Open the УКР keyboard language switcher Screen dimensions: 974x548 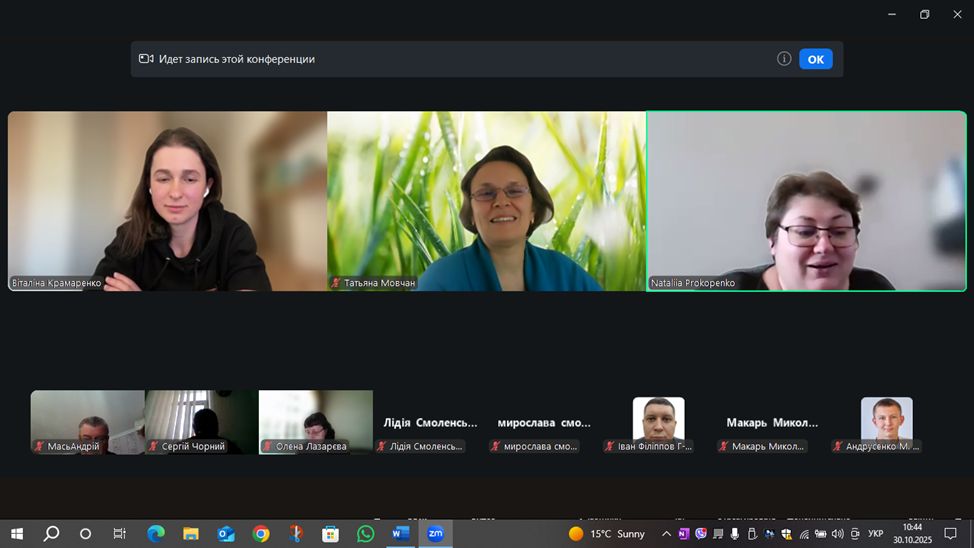[x=875, y=534]
